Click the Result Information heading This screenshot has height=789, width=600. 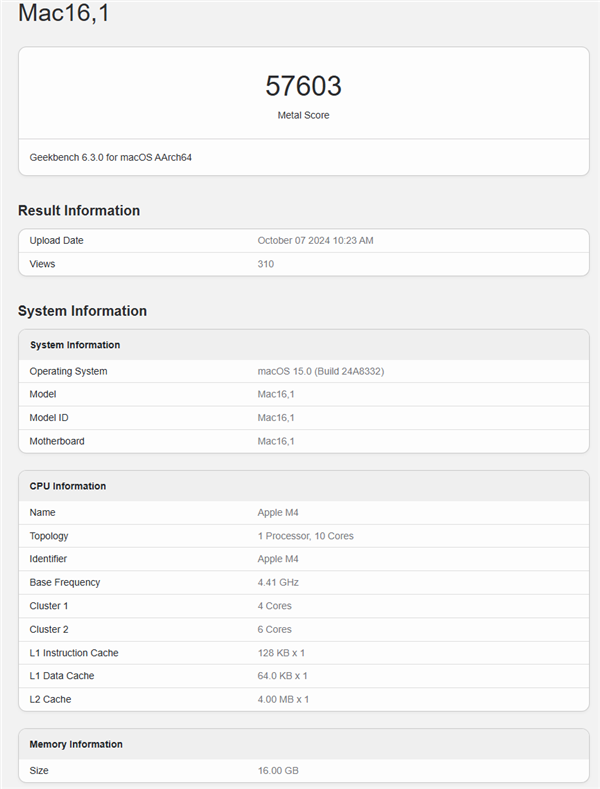(79, 210)
